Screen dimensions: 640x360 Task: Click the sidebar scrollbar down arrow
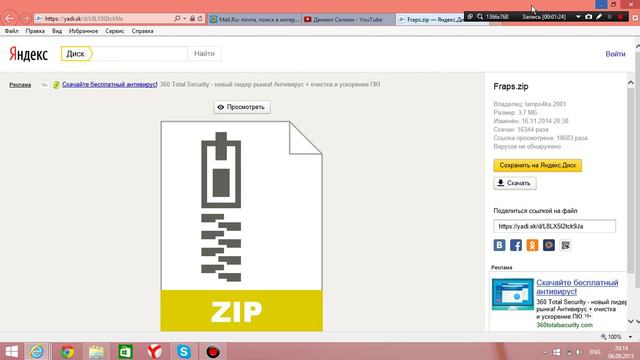(x=631, y=322)
